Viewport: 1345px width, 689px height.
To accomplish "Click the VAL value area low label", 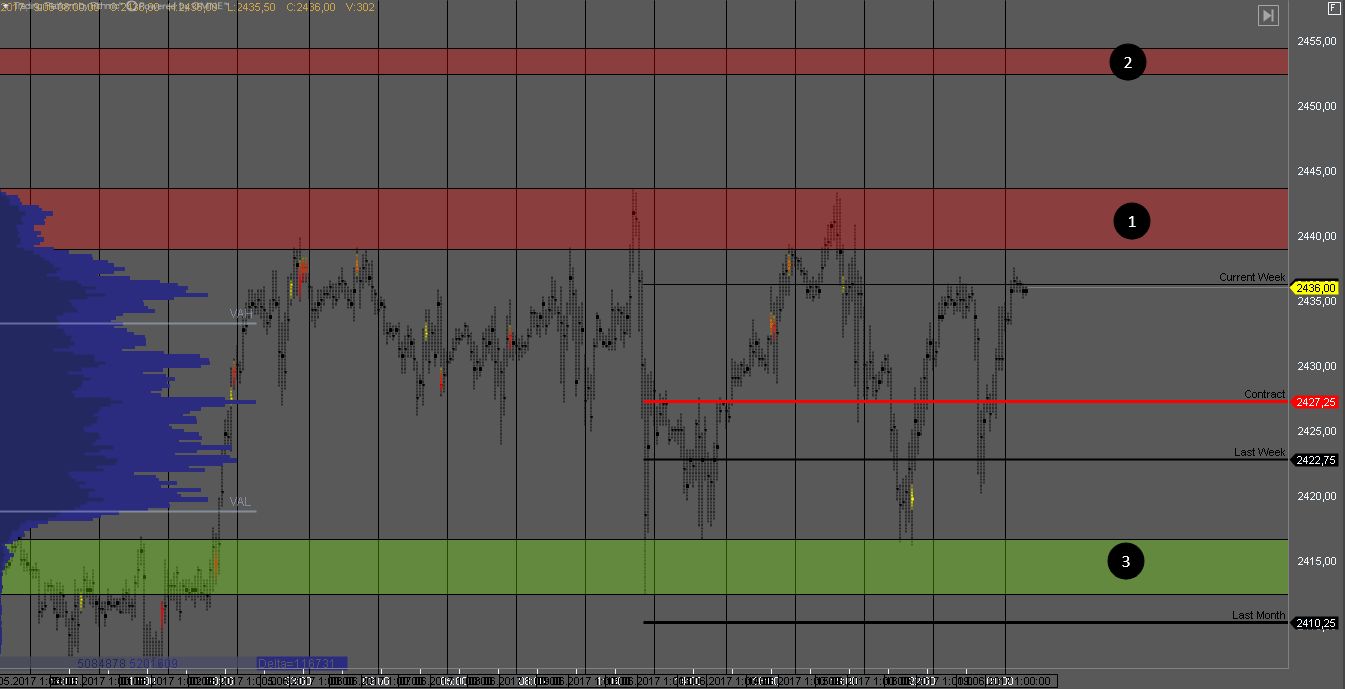I will point(240,502).
